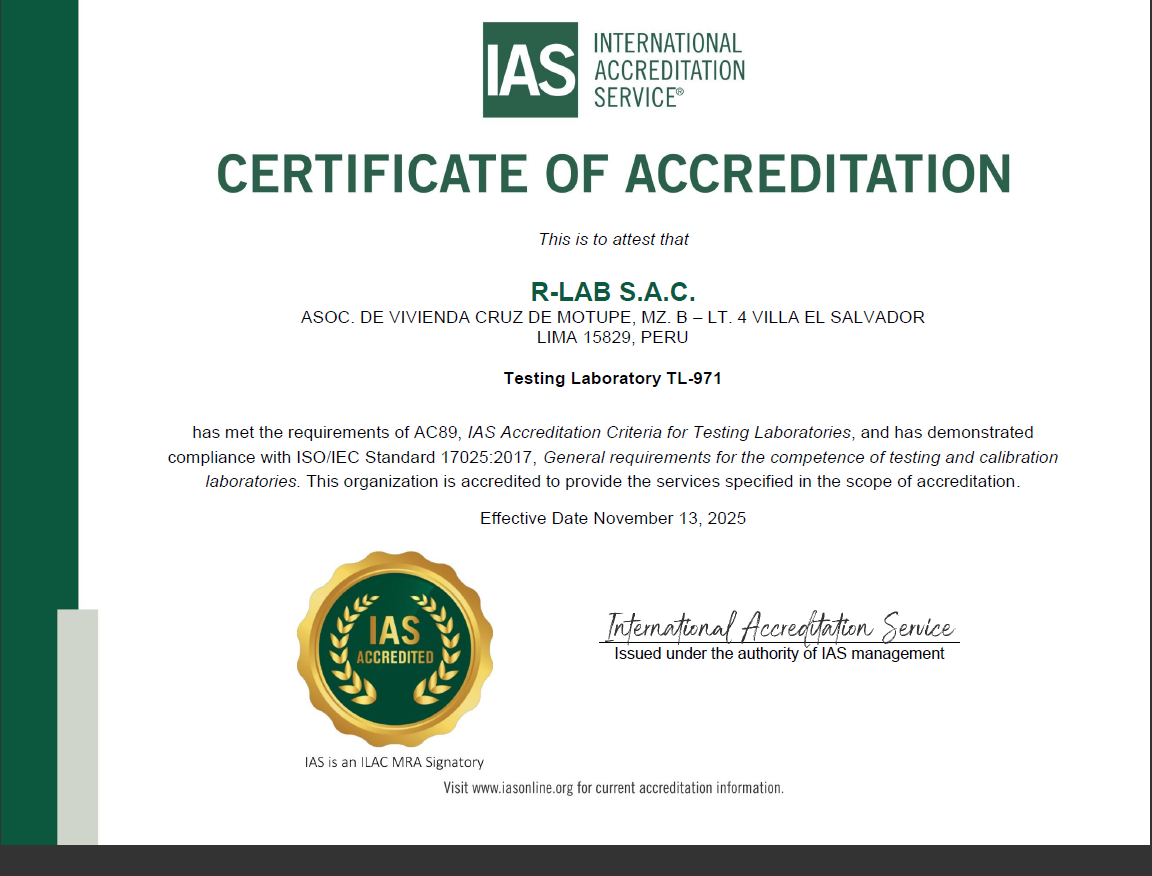Image resolution: width=1152 pixels, height=876 pixels.
Task: Click the 'Effective Date November 13, 2025' line
Action: [x=613, y=518]
